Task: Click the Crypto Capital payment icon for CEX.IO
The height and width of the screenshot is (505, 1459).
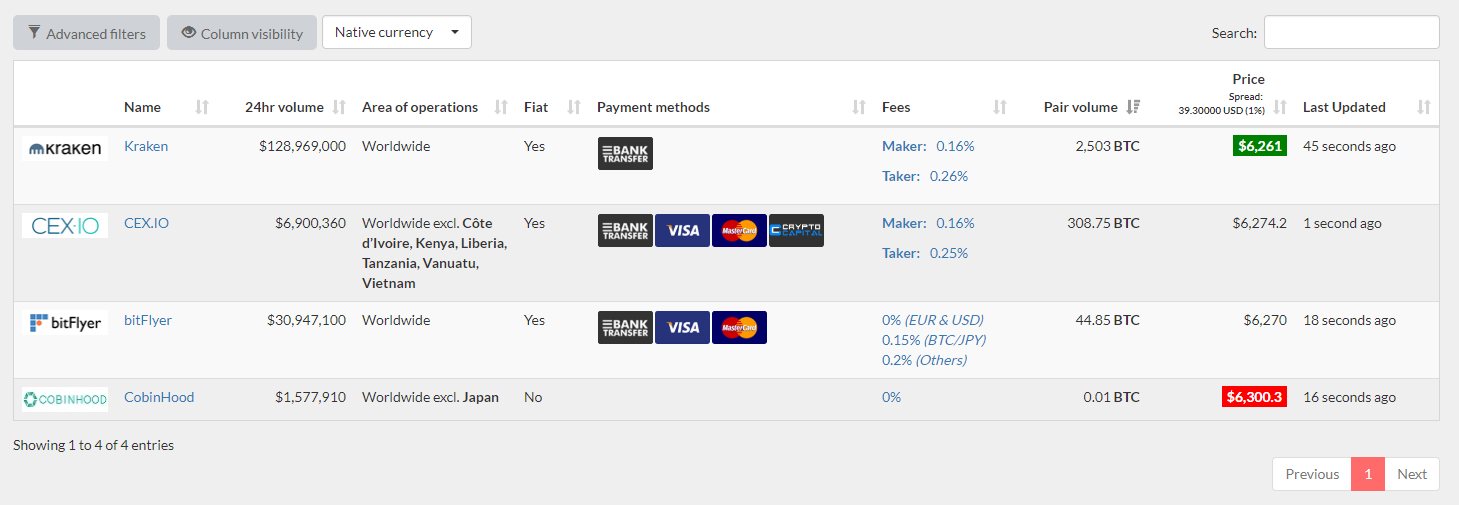Action: coord(796,230)
